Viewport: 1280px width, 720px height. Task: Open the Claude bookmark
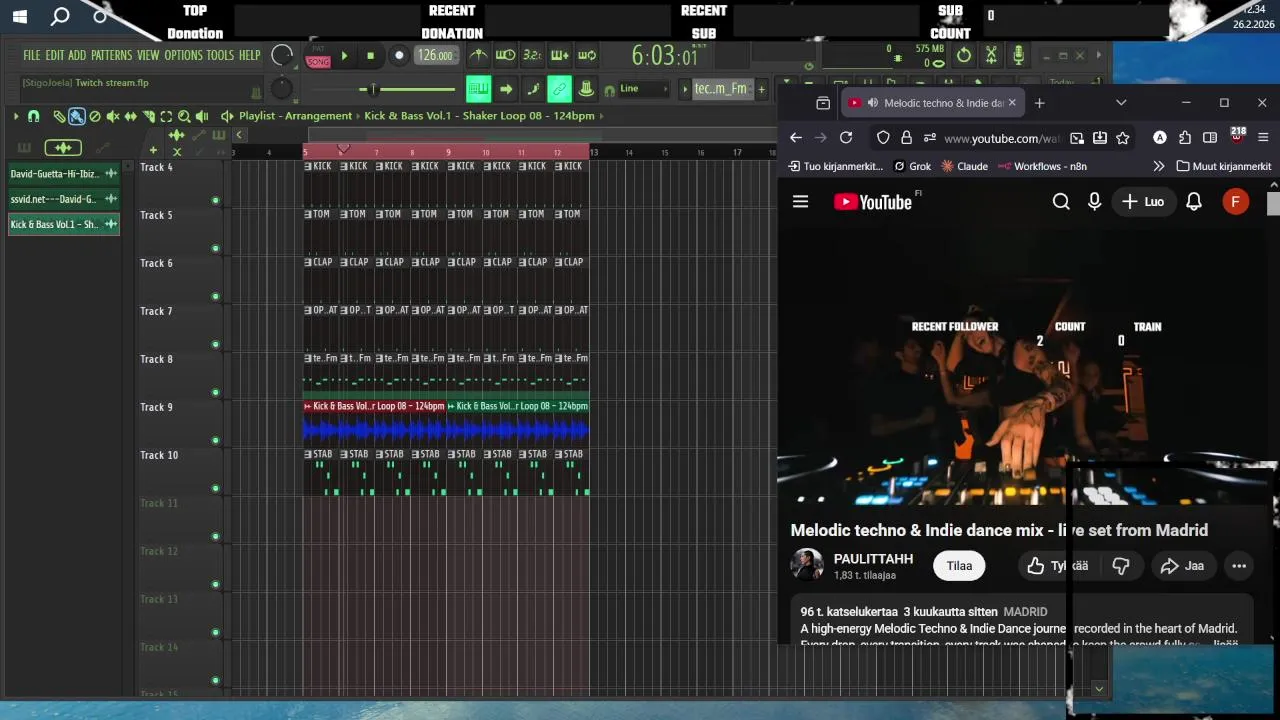click(x=964, y=166)
